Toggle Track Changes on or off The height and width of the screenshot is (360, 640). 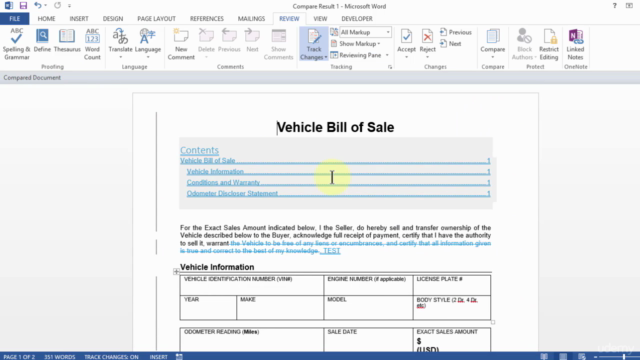tap(313, 39)
